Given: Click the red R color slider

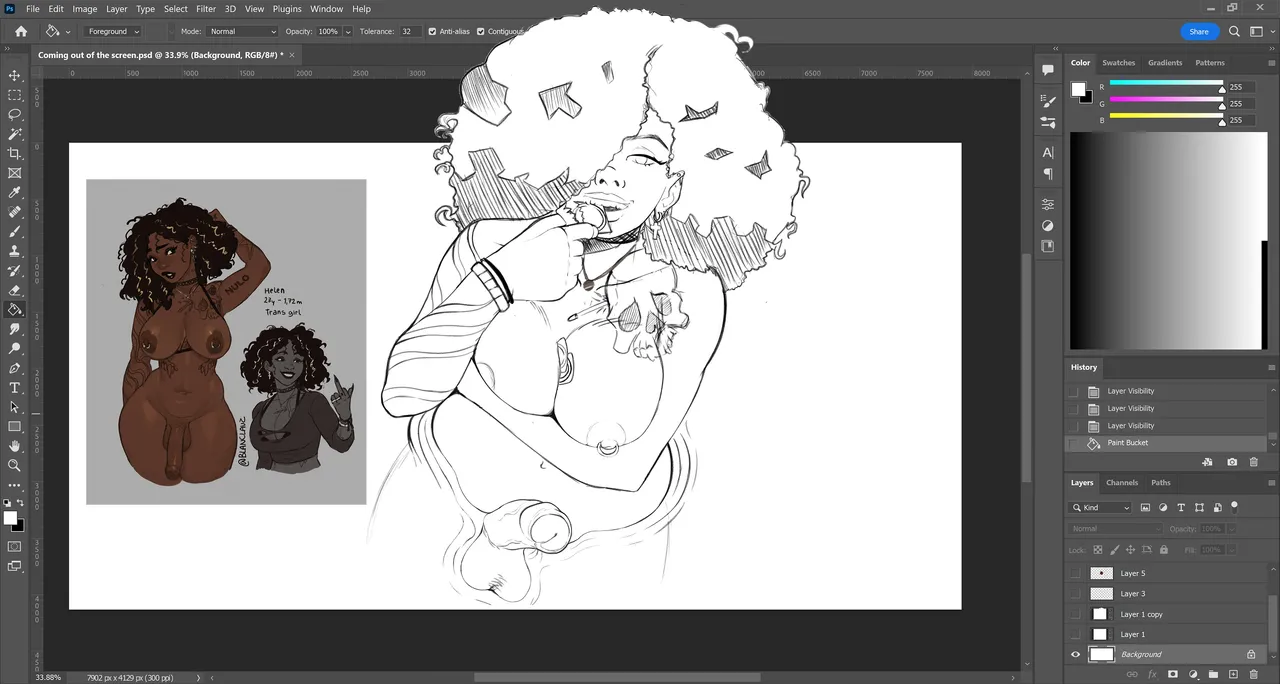Looking at the screenshot, I should (x=1166, y=84).
